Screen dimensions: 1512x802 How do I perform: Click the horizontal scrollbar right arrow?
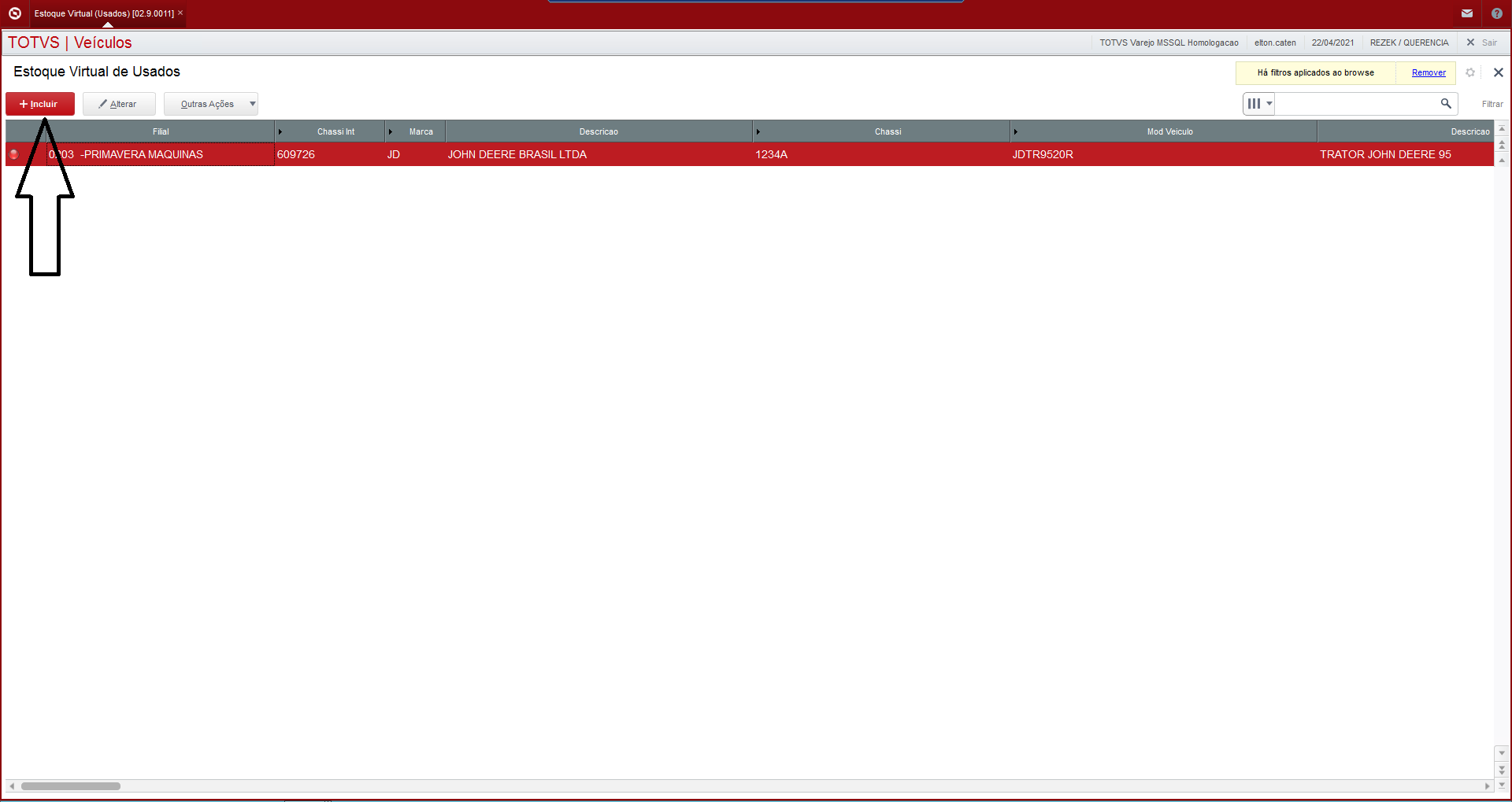pos(1487,786)
